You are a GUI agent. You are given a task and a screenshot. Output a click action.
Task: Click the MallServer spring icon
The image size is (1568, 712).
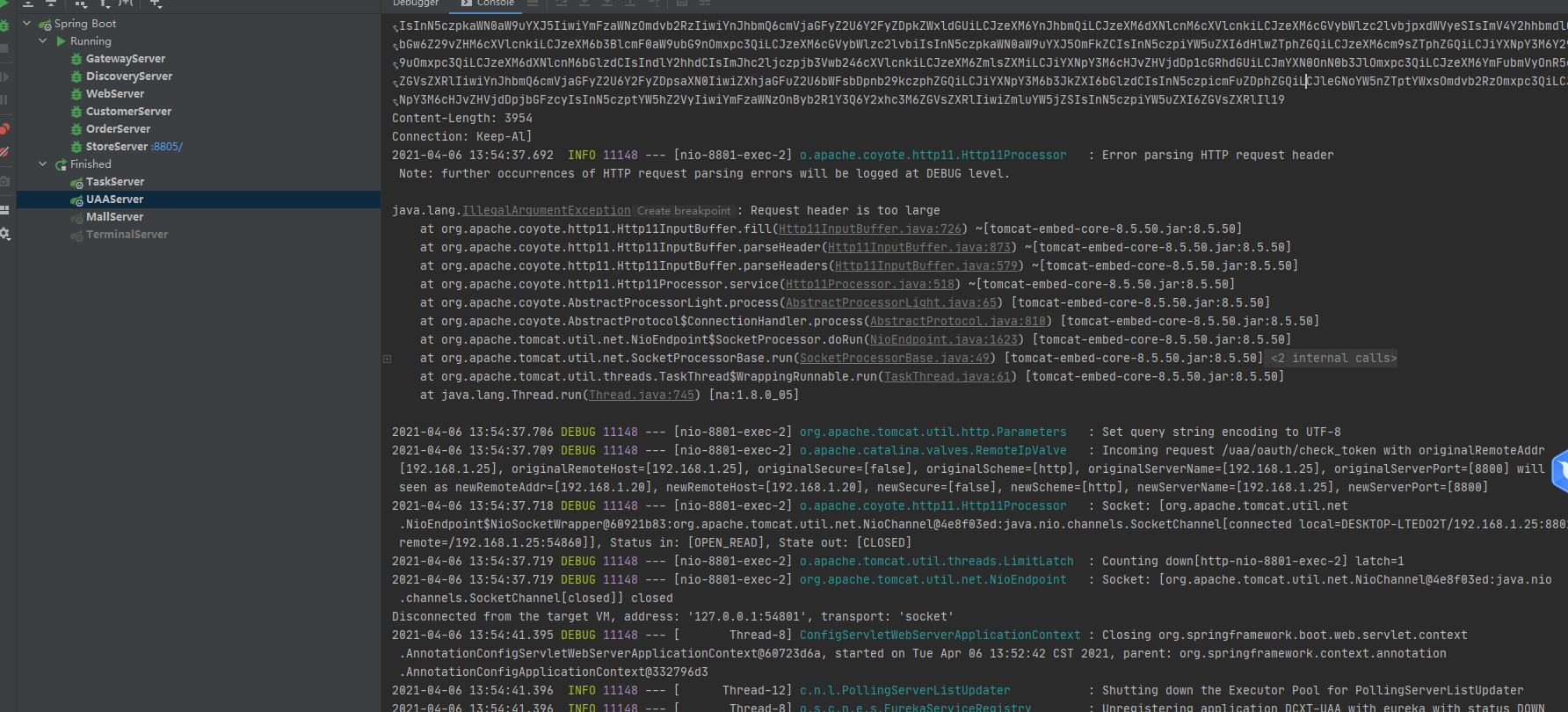(76, 218)
